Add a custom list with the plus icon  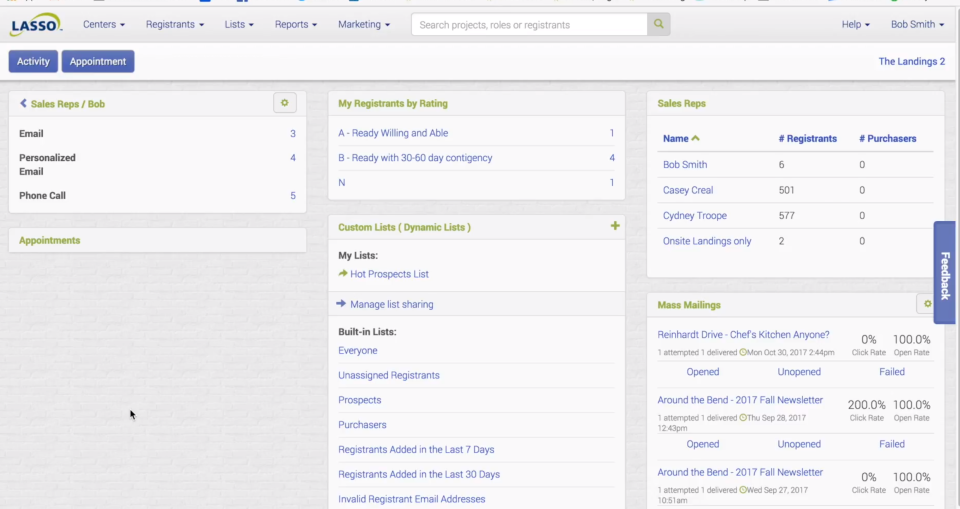point(615,226)
